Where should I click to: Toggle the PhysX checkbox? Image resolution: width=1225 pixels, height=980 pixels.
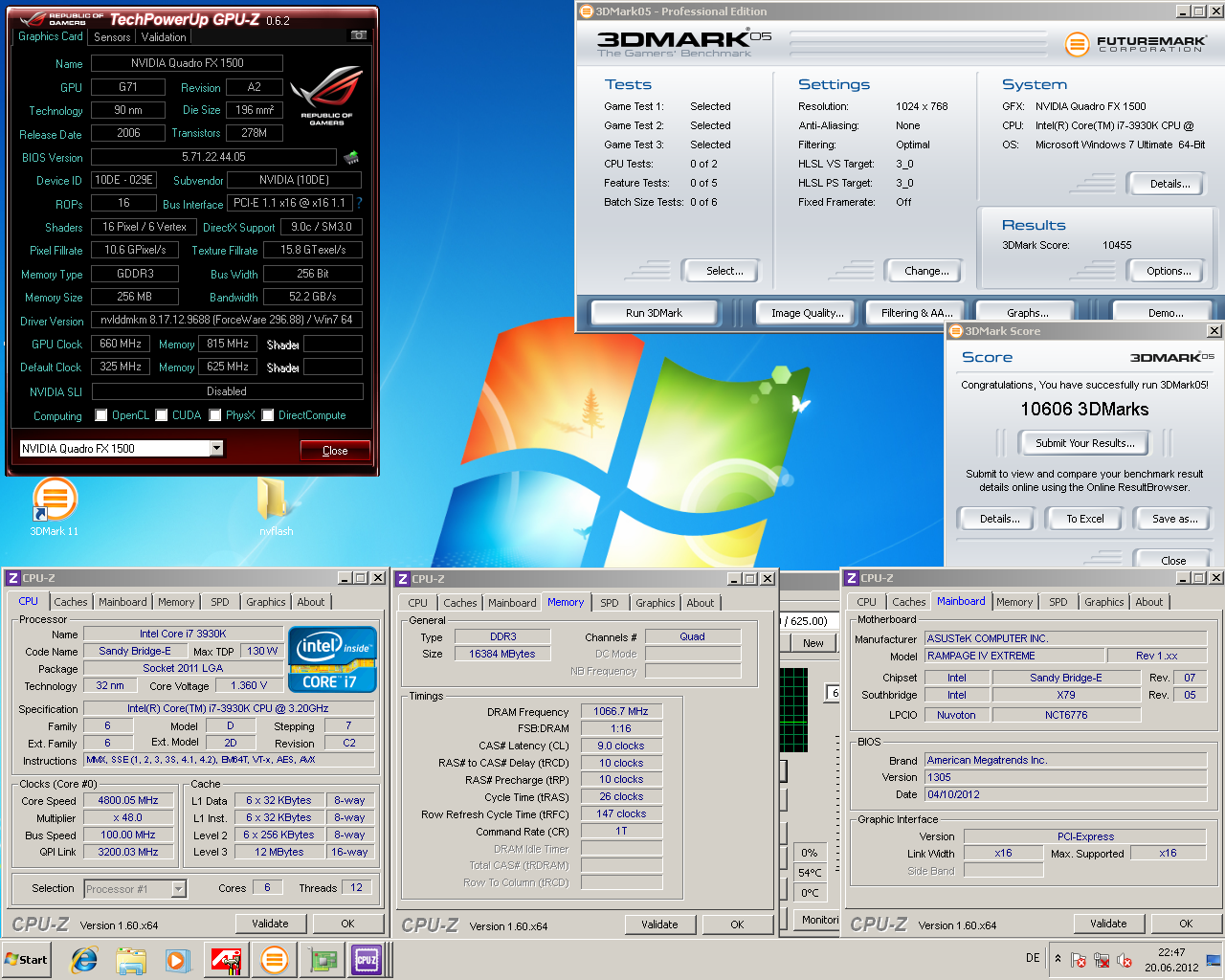click(215, 415)
